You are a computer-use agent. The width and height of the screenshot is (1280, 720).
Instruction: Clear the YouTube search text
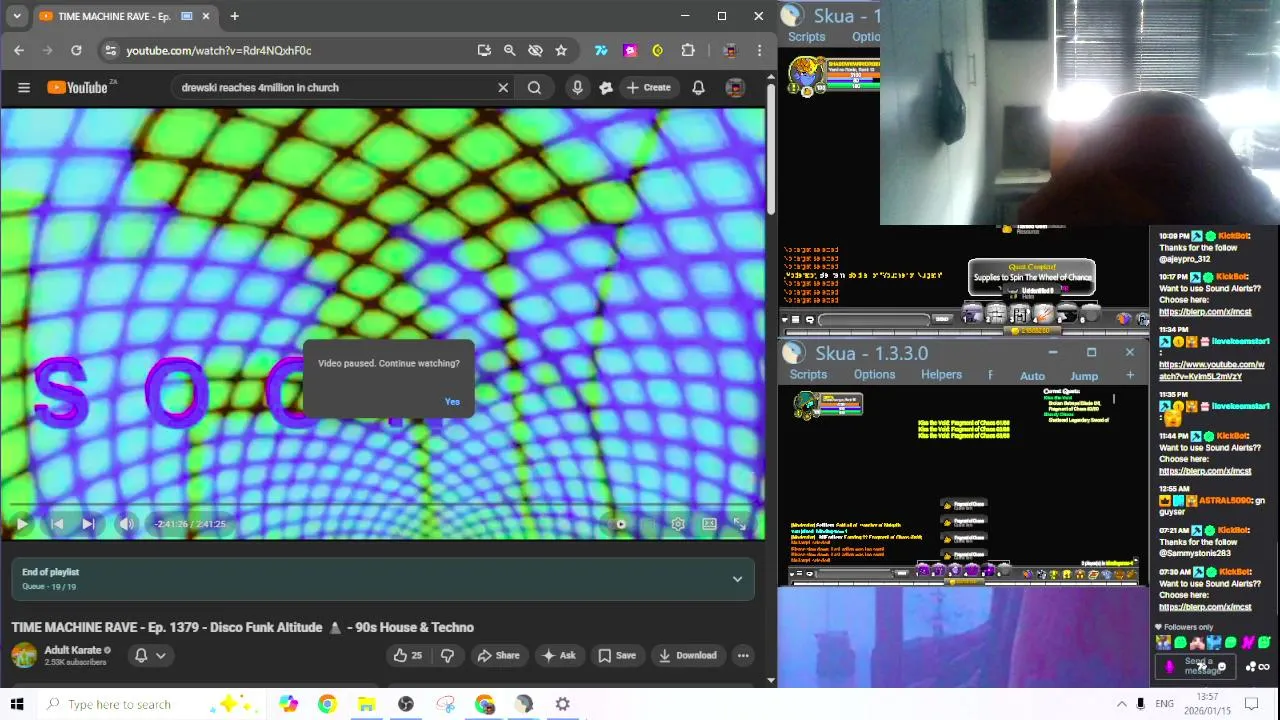coord(503,88)
